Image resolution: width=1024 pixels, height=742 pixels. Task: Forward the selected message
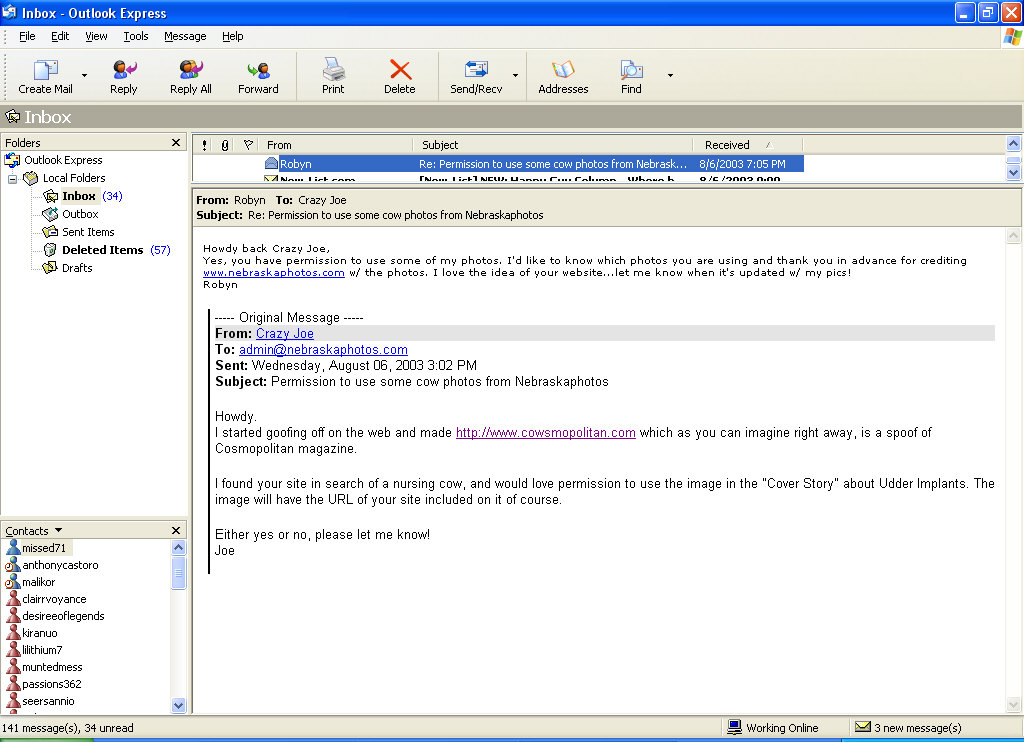pyautogui.click(x=258, y=72)
